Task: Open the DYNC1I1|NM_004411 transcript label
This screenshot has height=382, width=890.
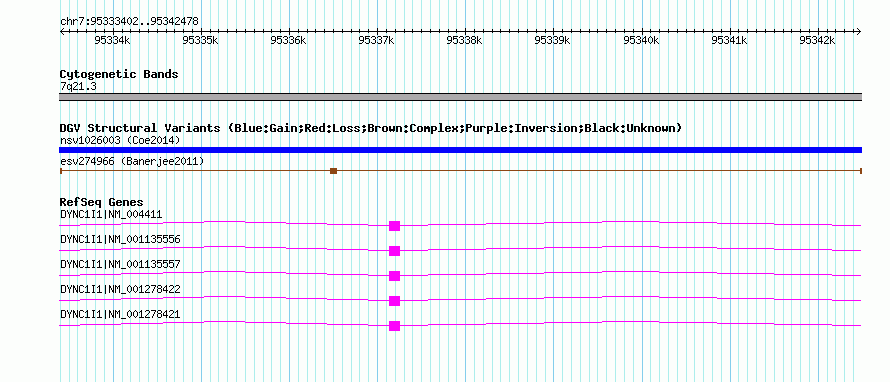Action: point(111,215)
